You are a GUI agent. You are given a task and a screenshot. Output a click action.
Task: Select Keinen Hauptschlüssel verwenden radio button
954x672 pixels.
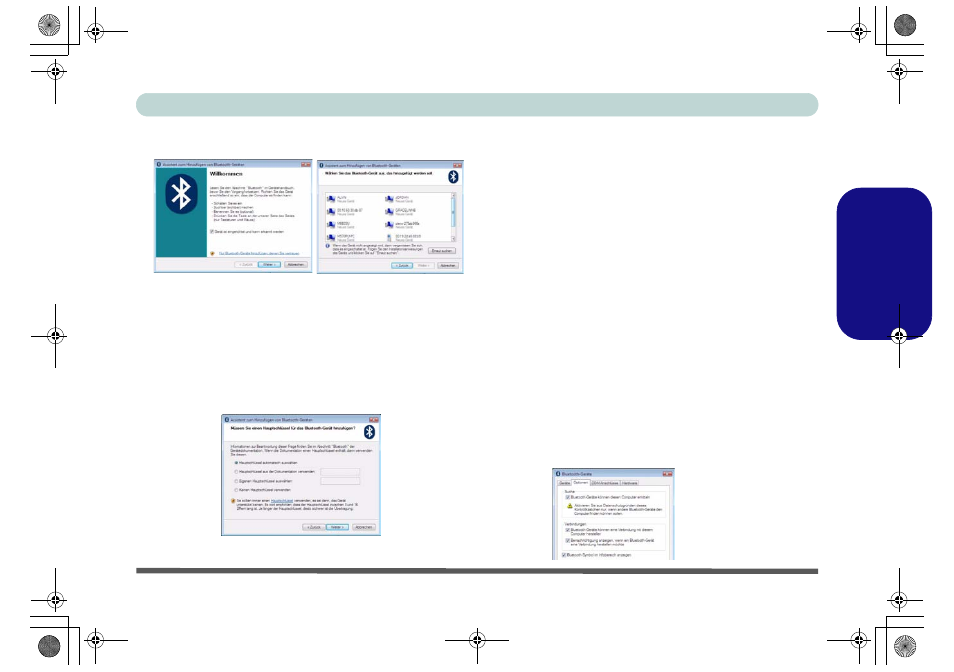point(236,490)
